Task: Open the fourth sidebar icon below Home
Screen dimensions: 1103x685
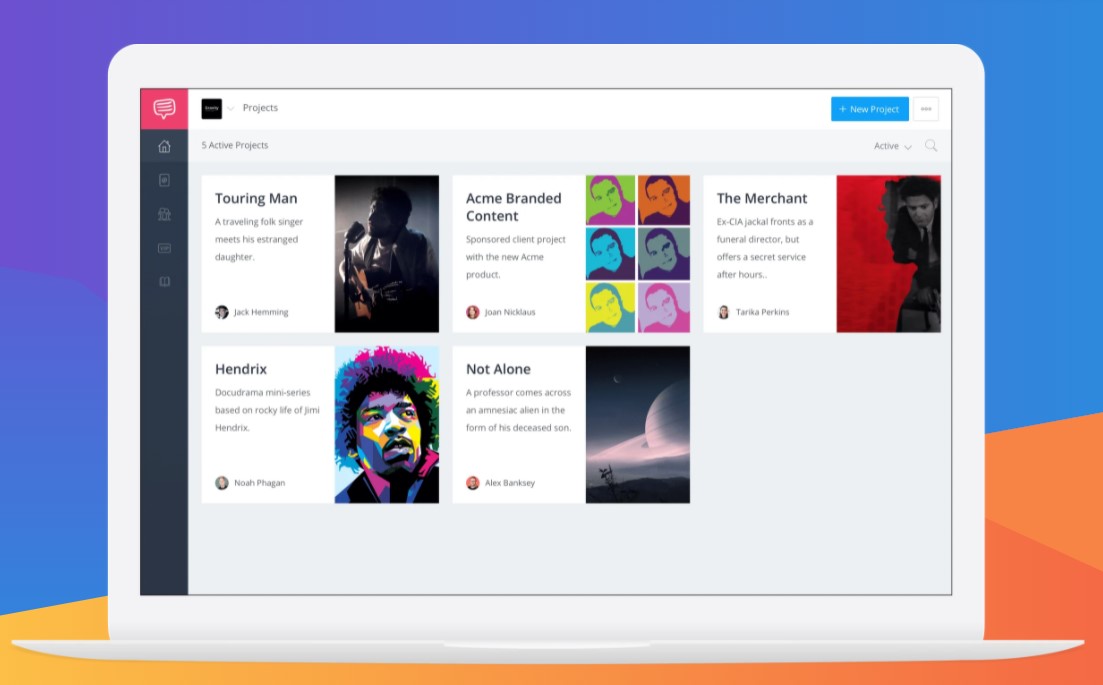Action: tap(164, 248)
